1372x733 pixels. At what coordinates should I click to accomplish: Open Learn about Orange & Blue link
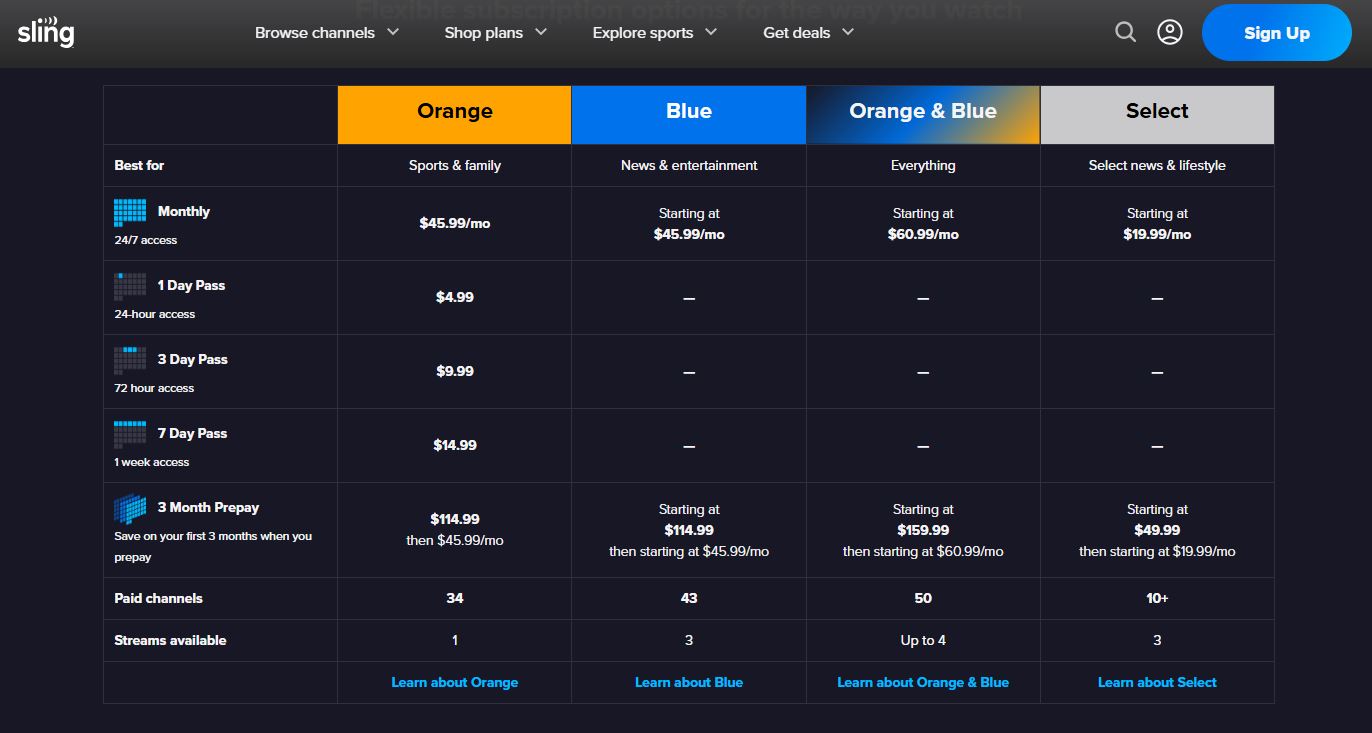(923, 682)
